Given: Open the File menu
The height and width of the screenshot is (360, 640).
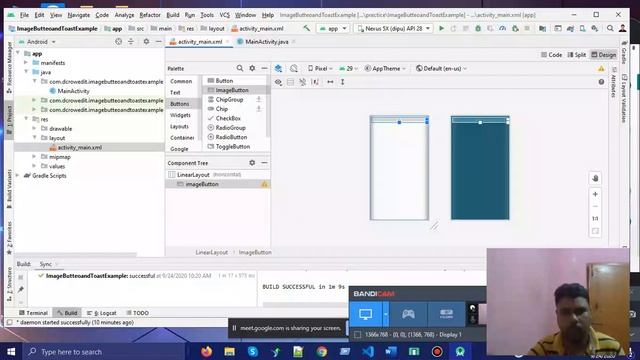Looking at the screenshot, I should (24, 15).
